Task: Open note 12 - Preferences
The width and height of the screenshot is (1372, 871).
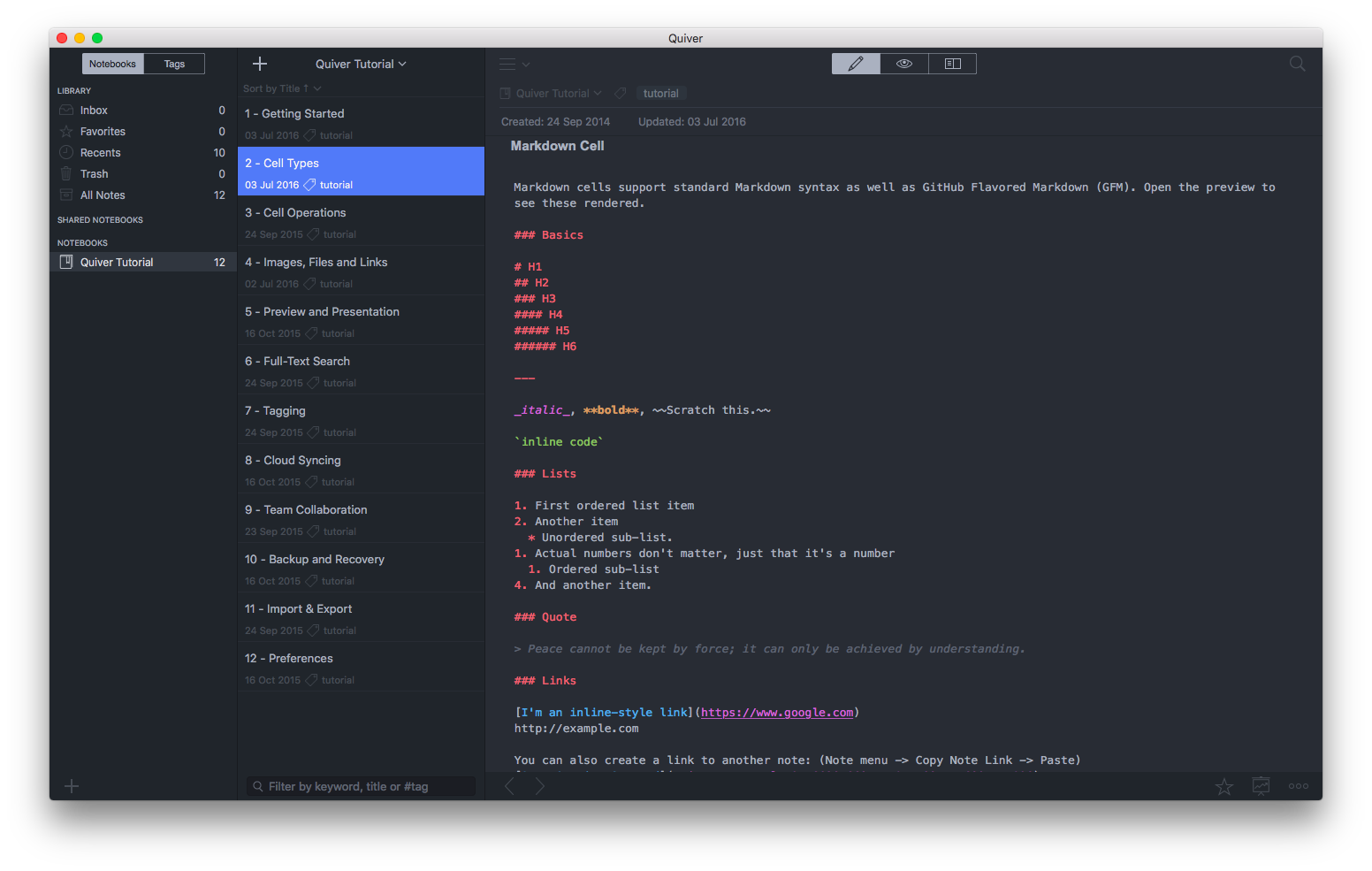Action: [361, 667]
